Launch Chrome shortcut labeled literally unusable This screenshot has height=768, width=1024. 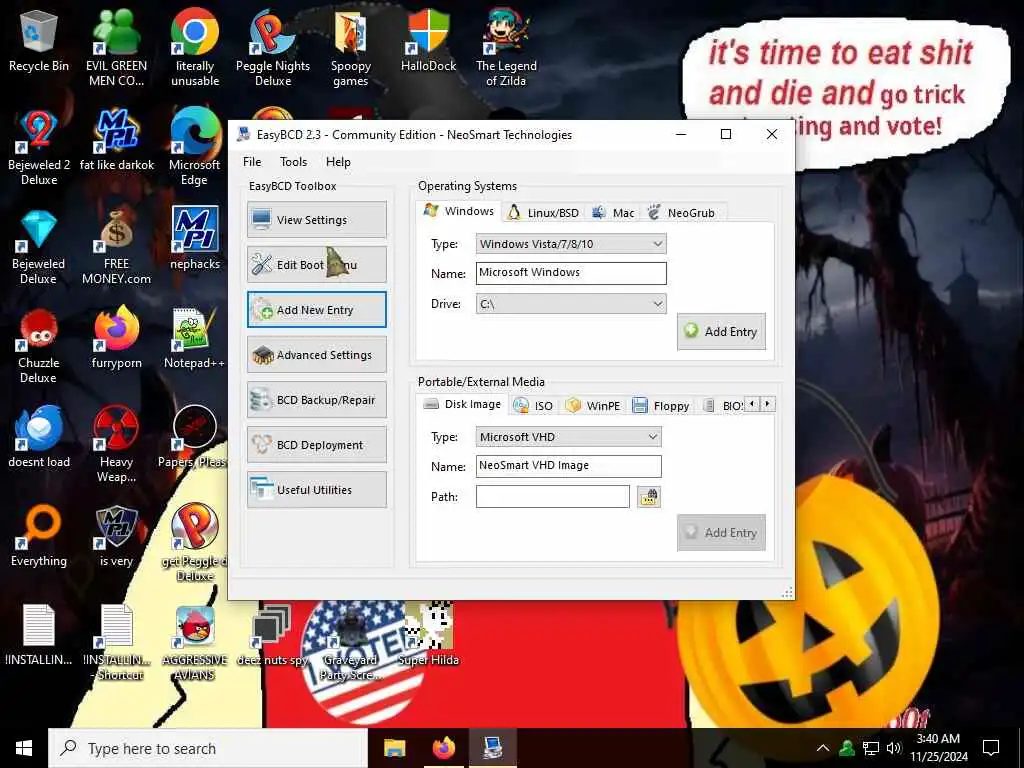pos(195,49)
